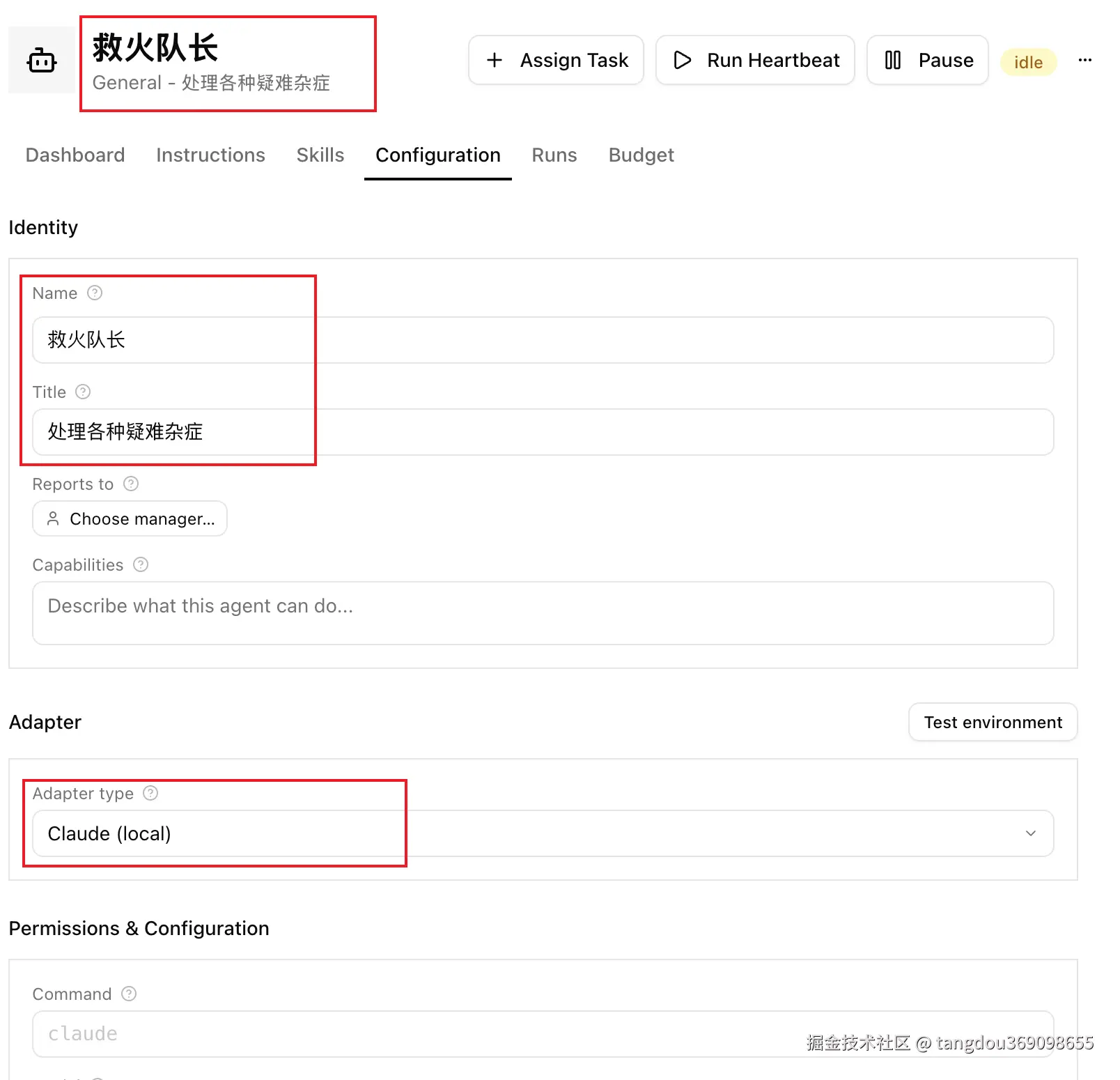Click the Test environment button

tap(993, 722)
